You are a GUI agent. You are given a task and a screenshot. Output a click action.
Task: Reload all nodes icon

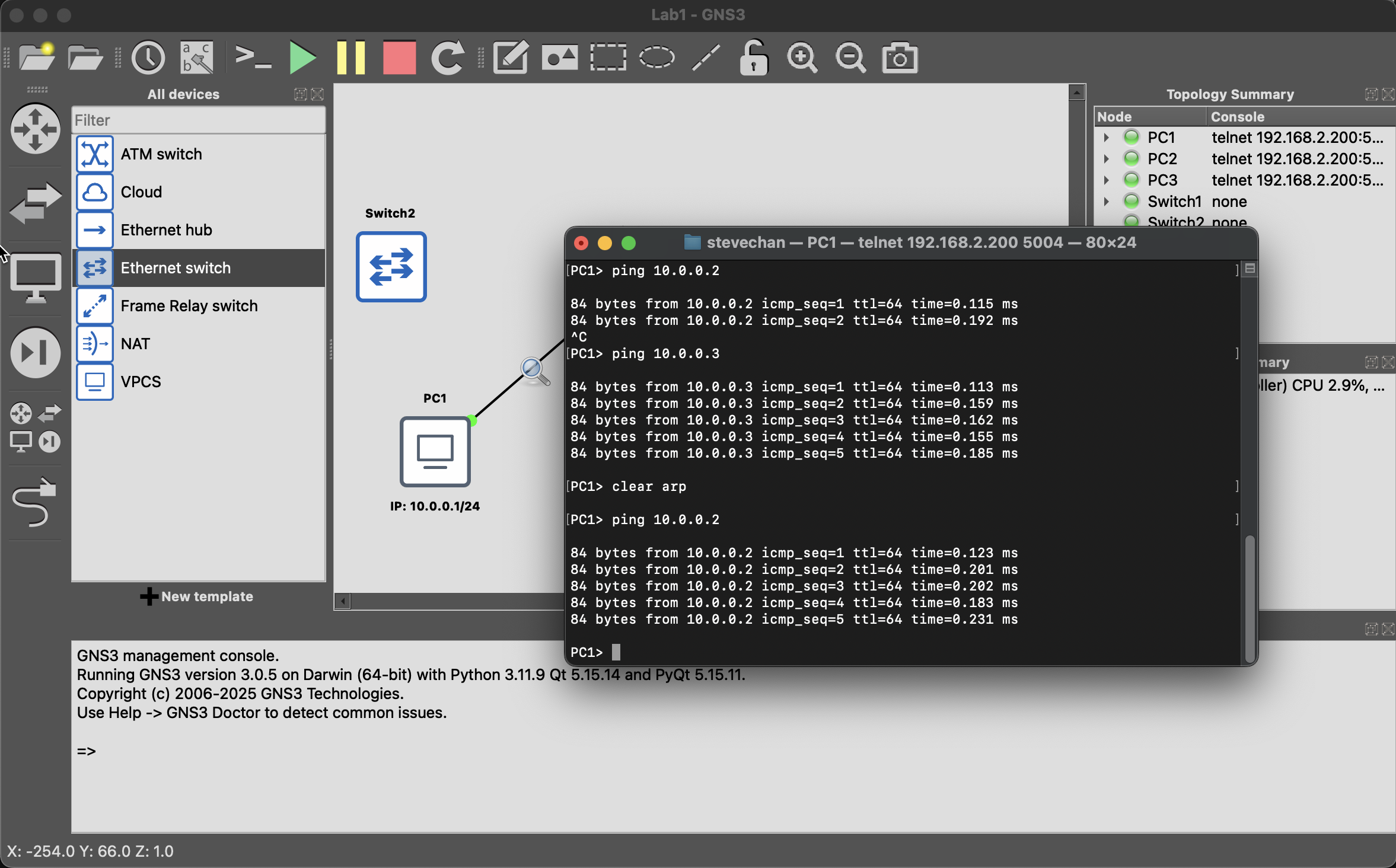[447, 58]
